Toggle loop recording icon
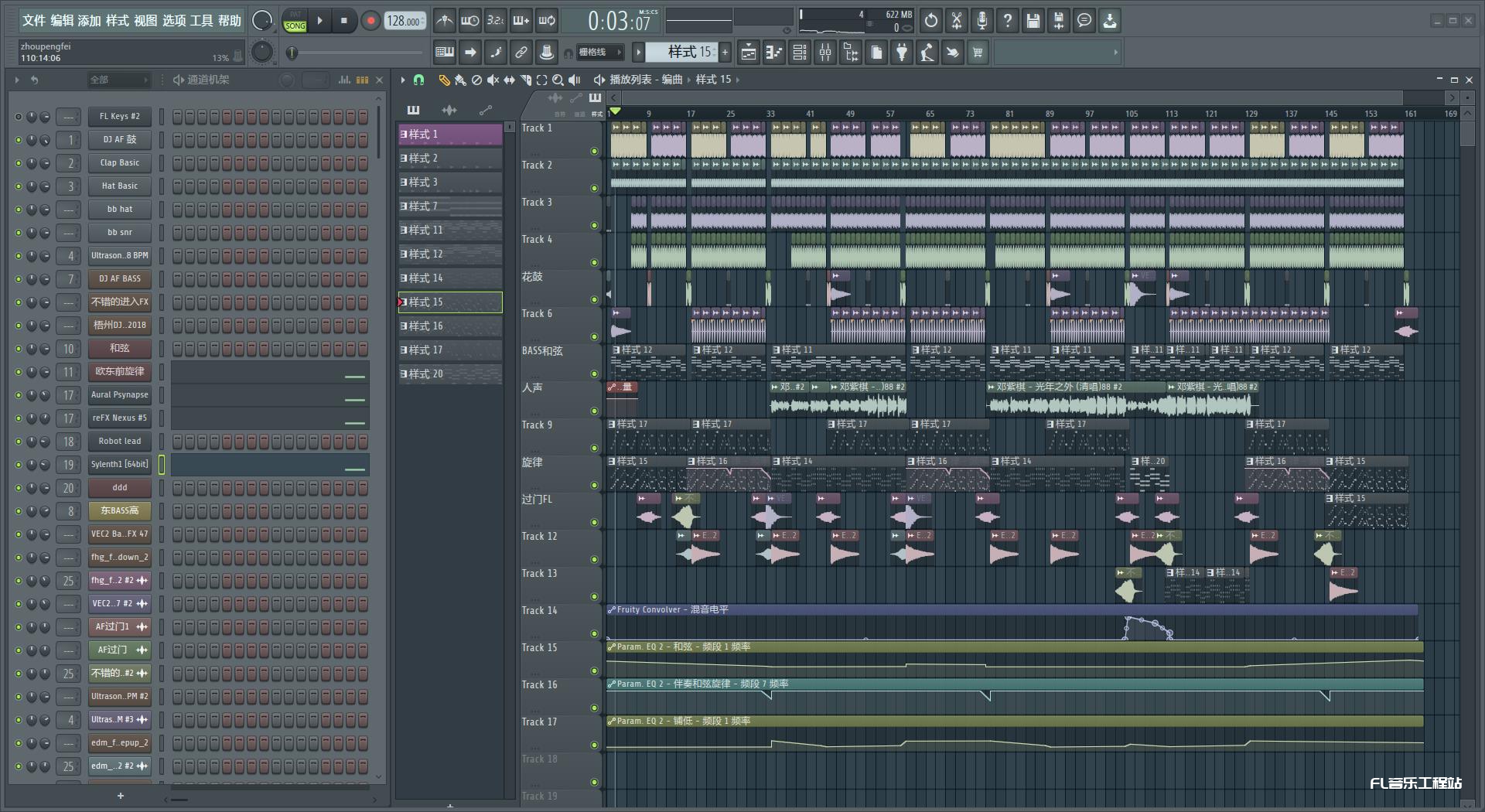The width and height of the screenshot is (1485, 812). coord(546,21)
